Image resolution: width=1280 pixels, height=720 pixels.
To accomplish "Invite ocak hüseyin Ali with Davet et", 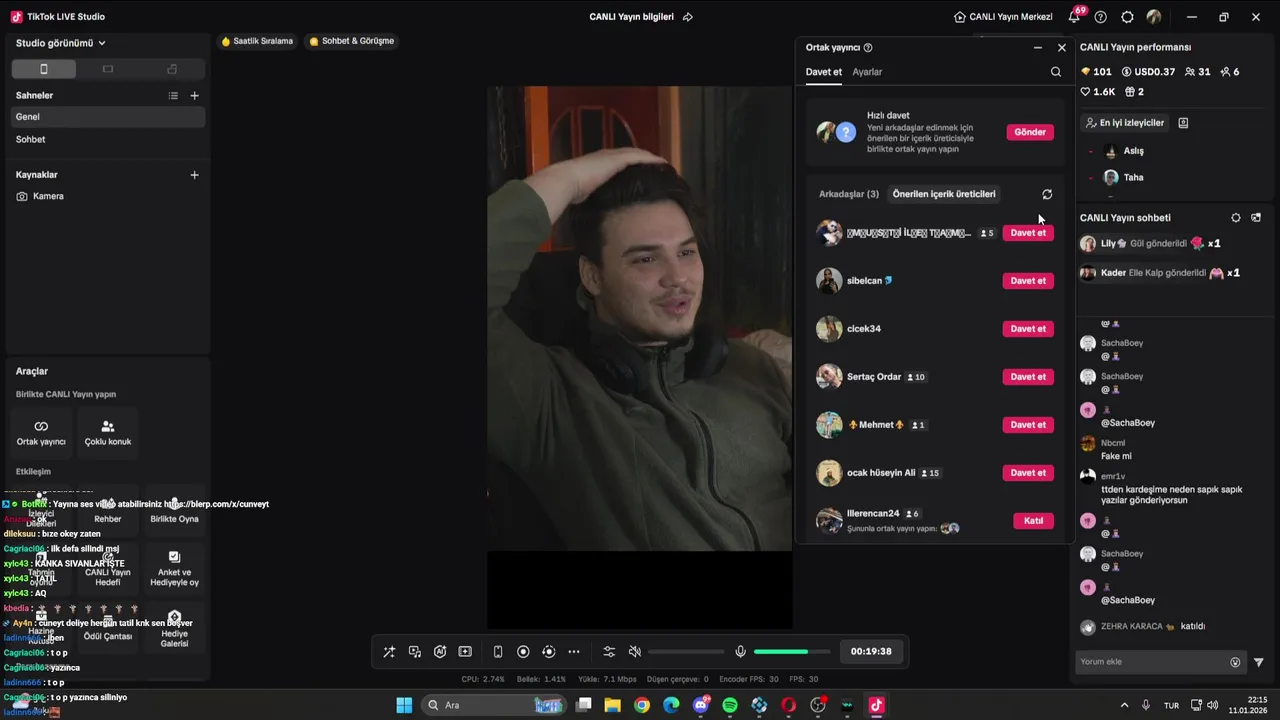I will click(1028, 473).
